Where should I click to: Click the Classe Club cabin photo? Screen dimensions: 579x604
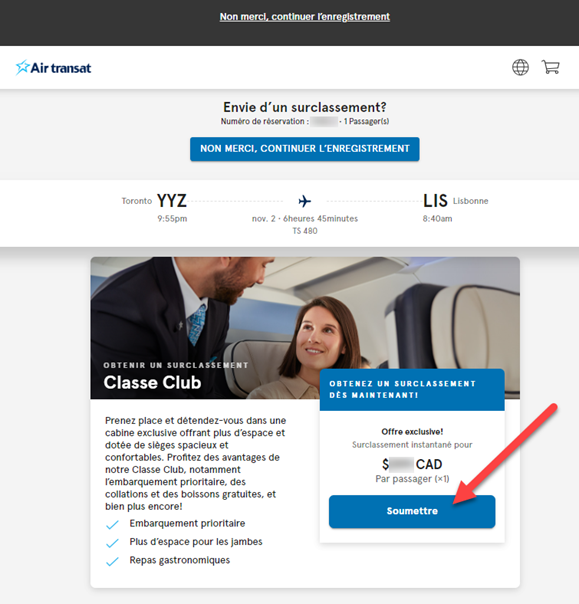click(x=305, y=328)
